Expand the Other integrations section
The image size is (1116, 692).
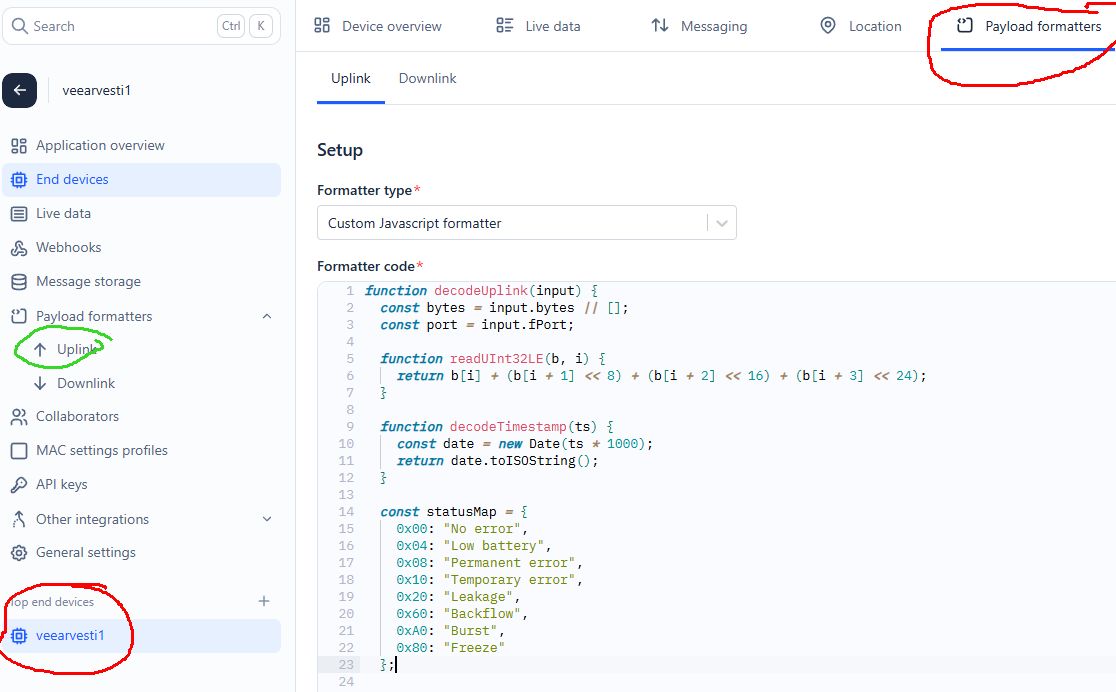[266, 519]
